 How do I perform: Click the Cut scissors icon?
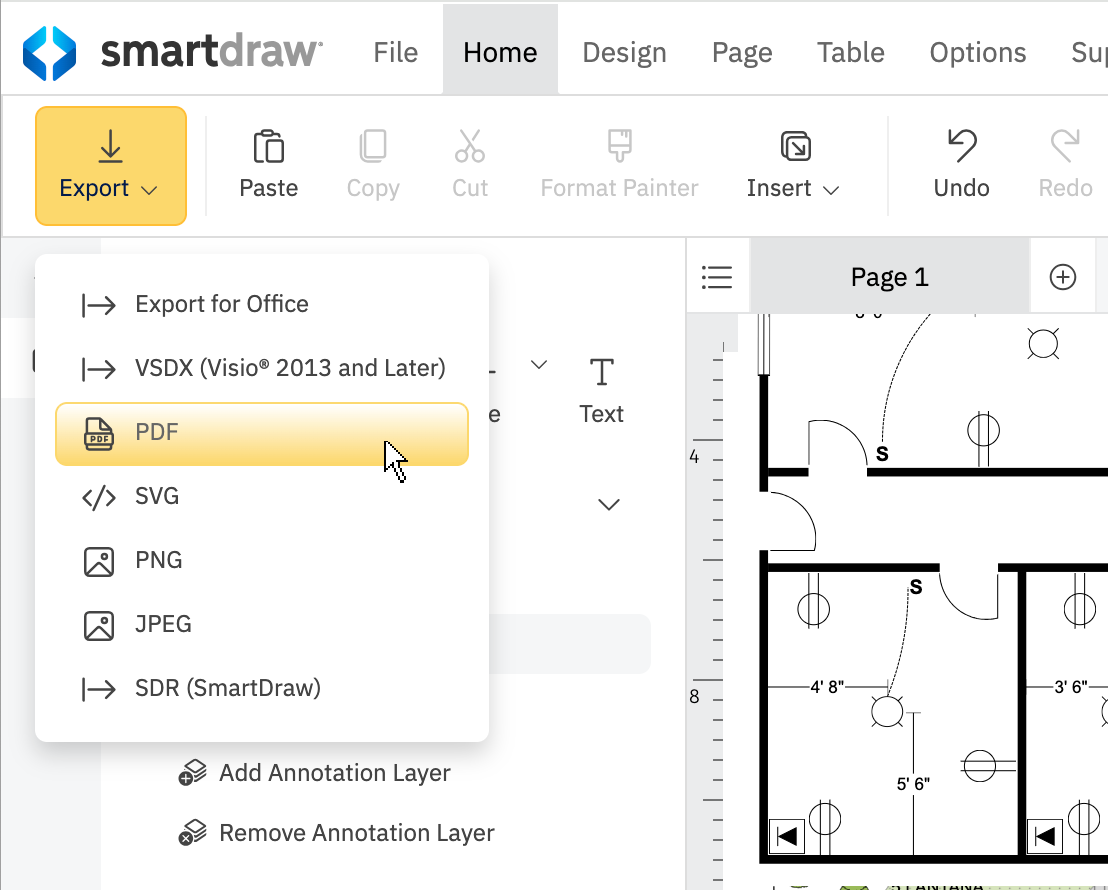click(x=469, y=146)
